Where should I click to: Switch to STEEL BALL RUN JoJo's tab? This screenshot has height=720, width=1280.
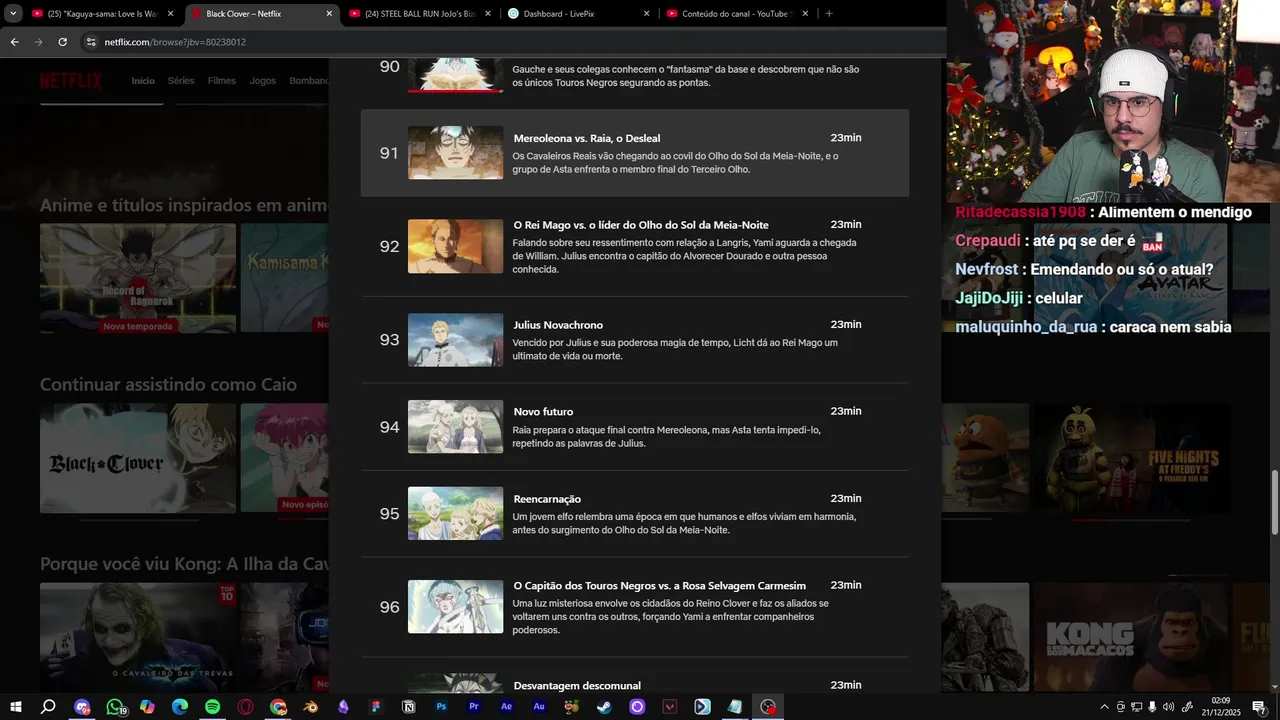(x=419, y=14)
